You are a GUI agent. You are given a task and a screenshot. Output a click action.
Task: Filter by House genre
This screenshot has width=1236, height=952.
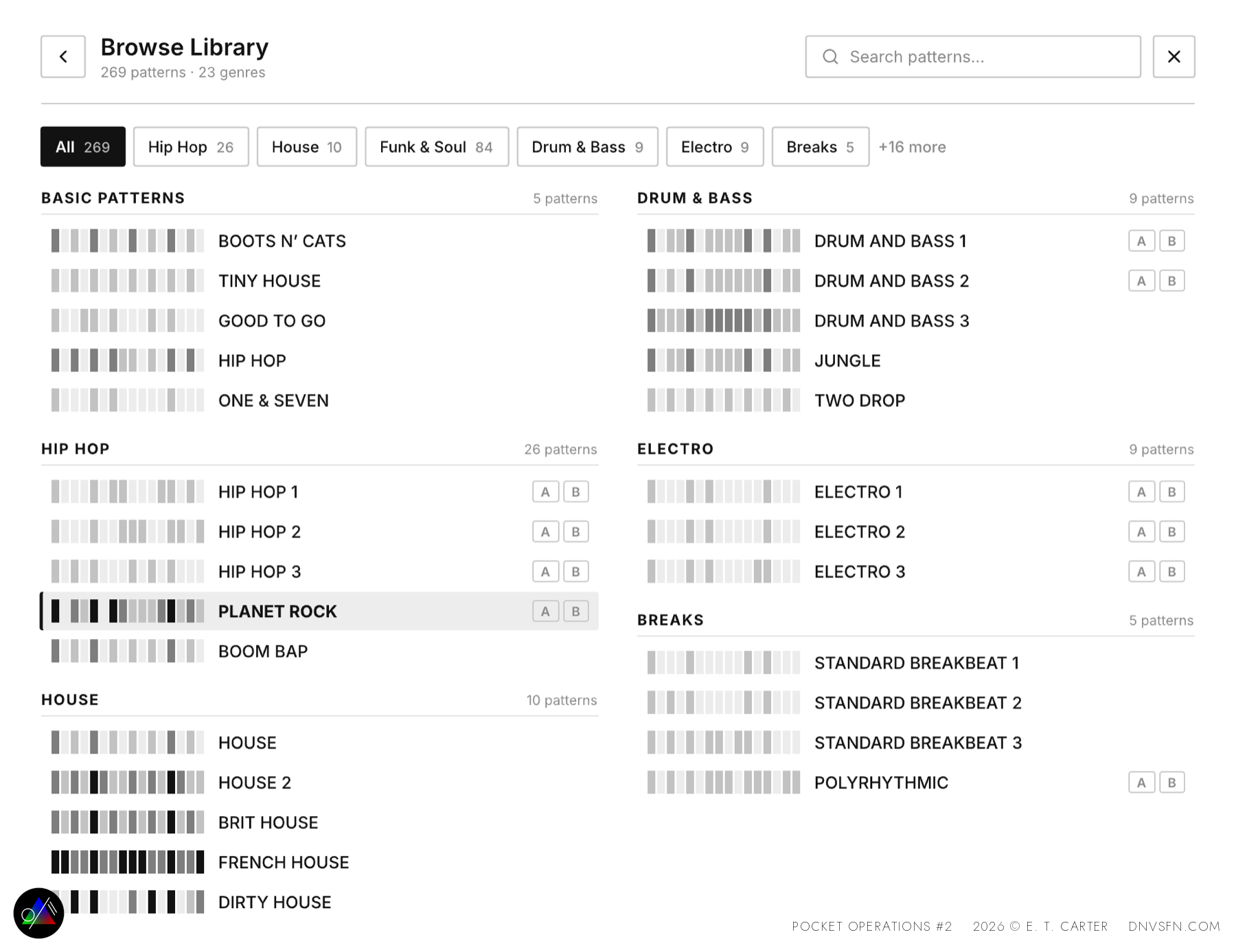tap(307, 147)
